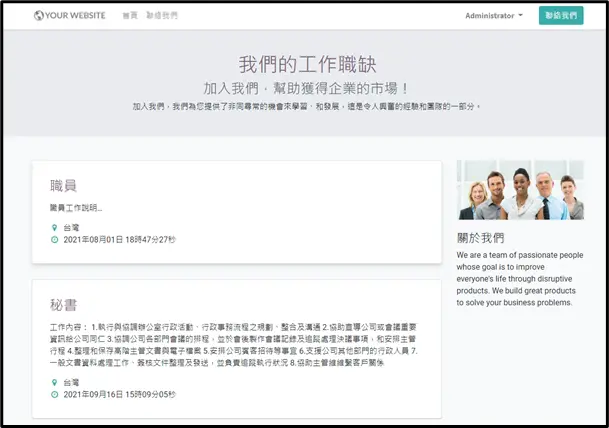Click the 我們的工作職缺 page heading
The height and width of the screenshot is (428, 609).
(307, 64)
